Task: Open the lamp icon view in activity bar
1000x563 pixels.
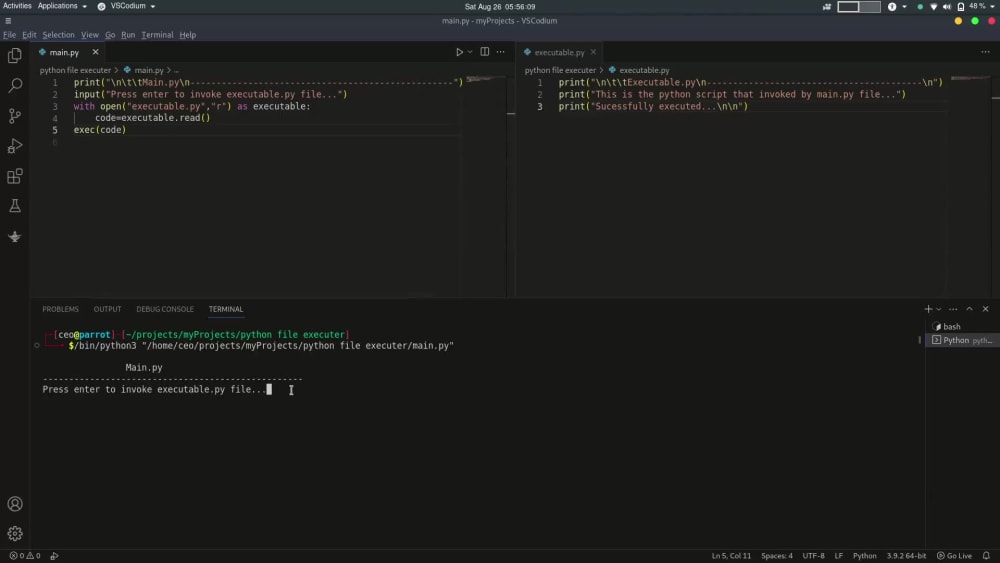Action: (15, 237)
